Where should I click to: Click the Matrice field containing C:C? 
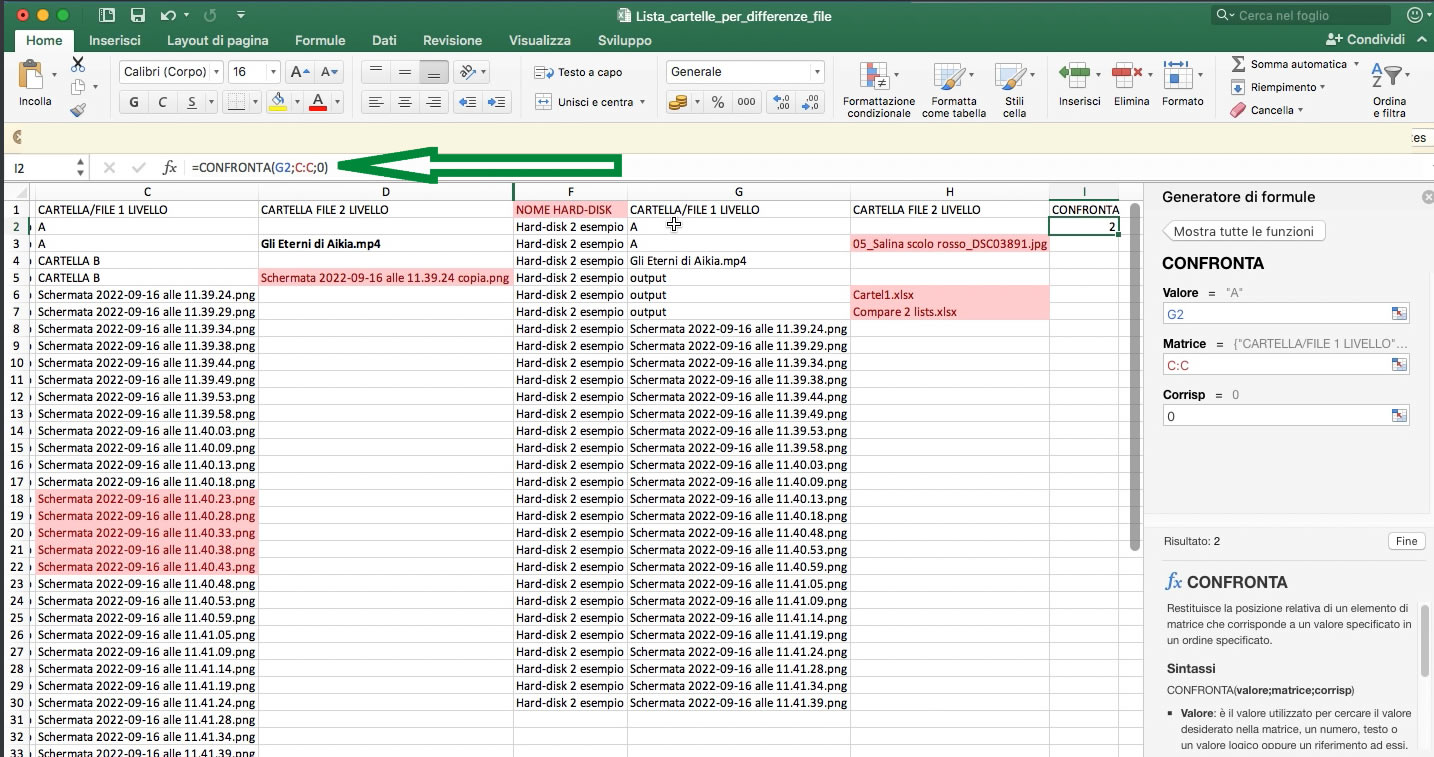[1286, 365]
